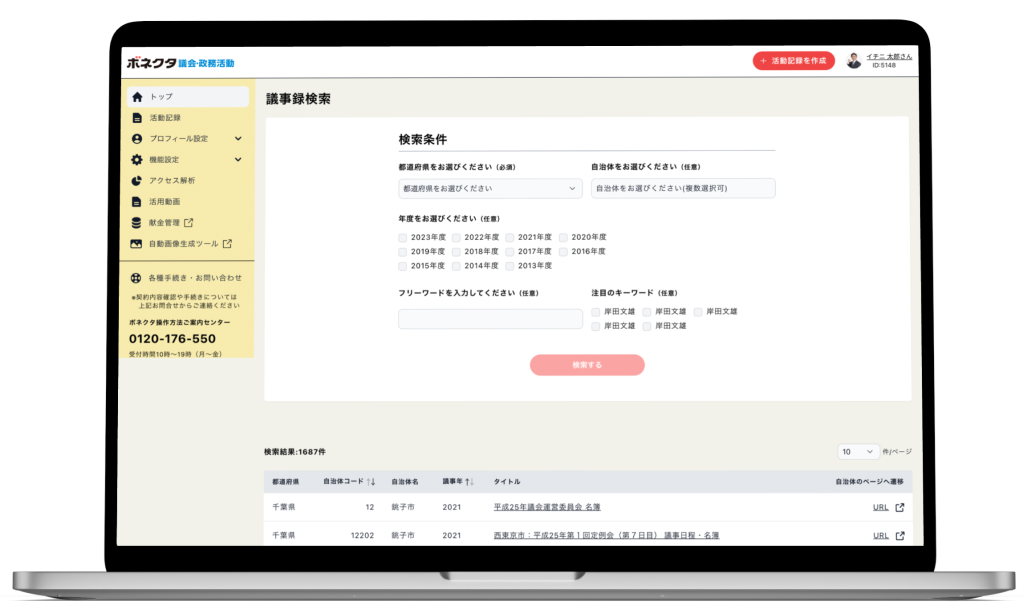1024x612 pixels.
Task: Click the external link icon next to 献金管理
Action: 188,223
